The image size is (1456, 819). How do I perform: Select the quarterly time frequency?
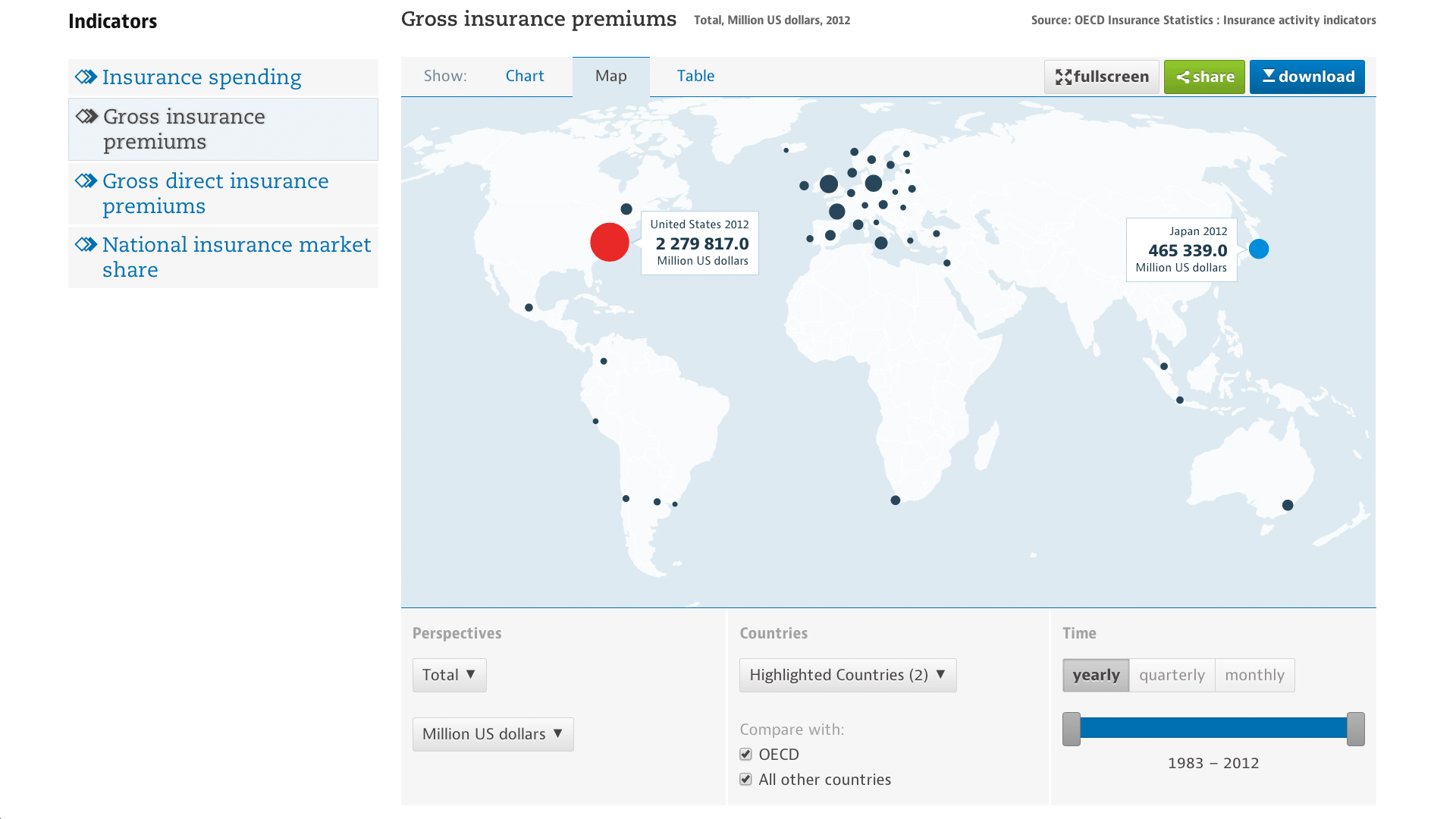click(1172, 676)
